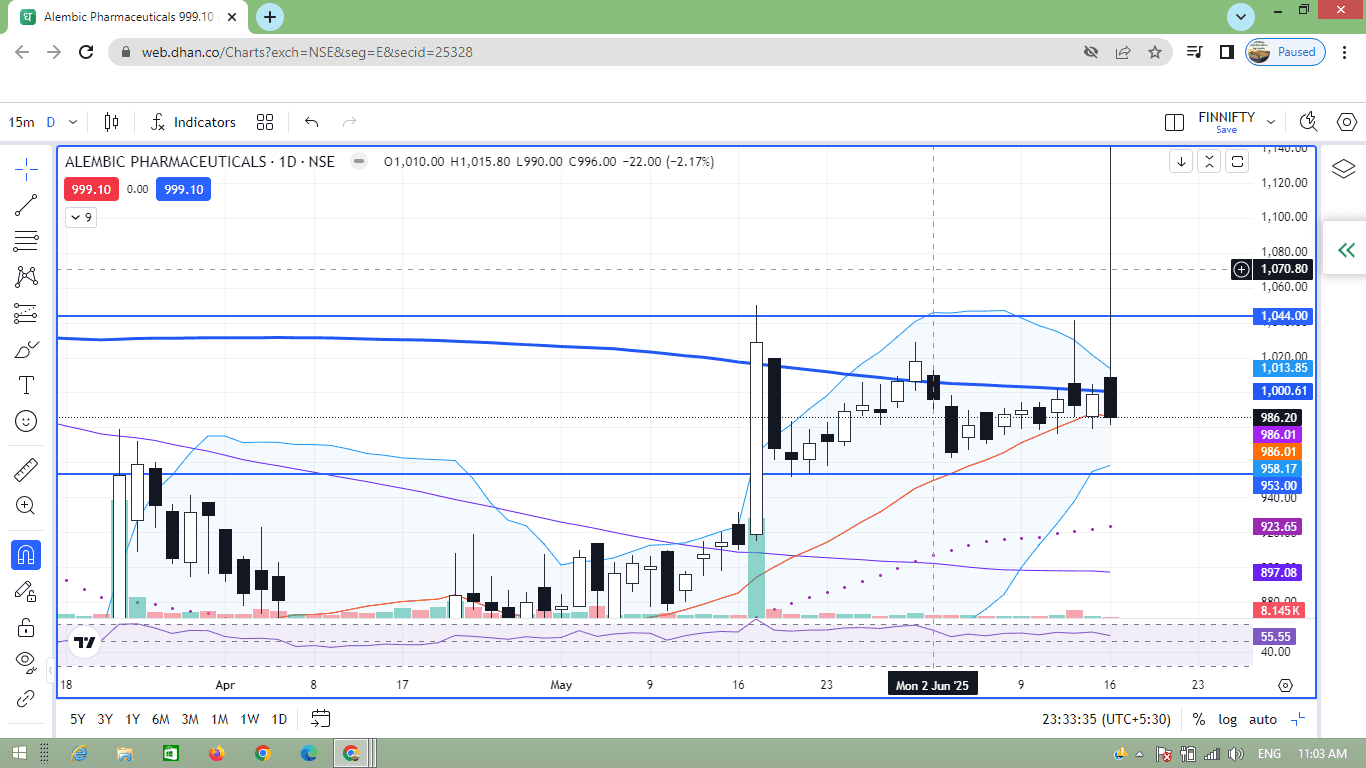Image resolution: width=1366 pixels, height=768 pixels.
Task: Select the brush drawing tool
Action: pyautogui.click(x=26, y=349)
